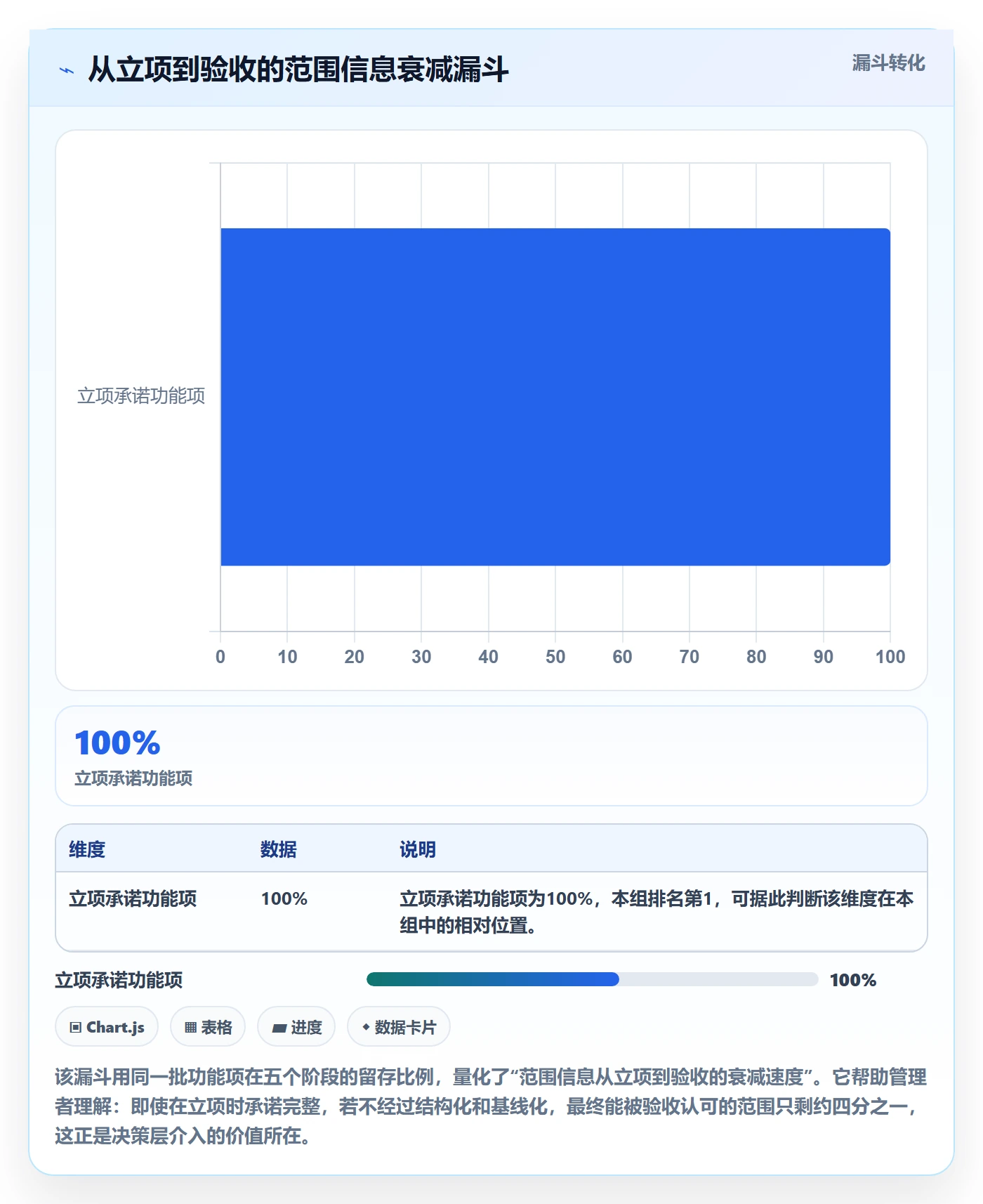Click the x-axis tick label 0
Image resolution: width=983 pixels, height=1204 pixels.
tap(220, 657)
